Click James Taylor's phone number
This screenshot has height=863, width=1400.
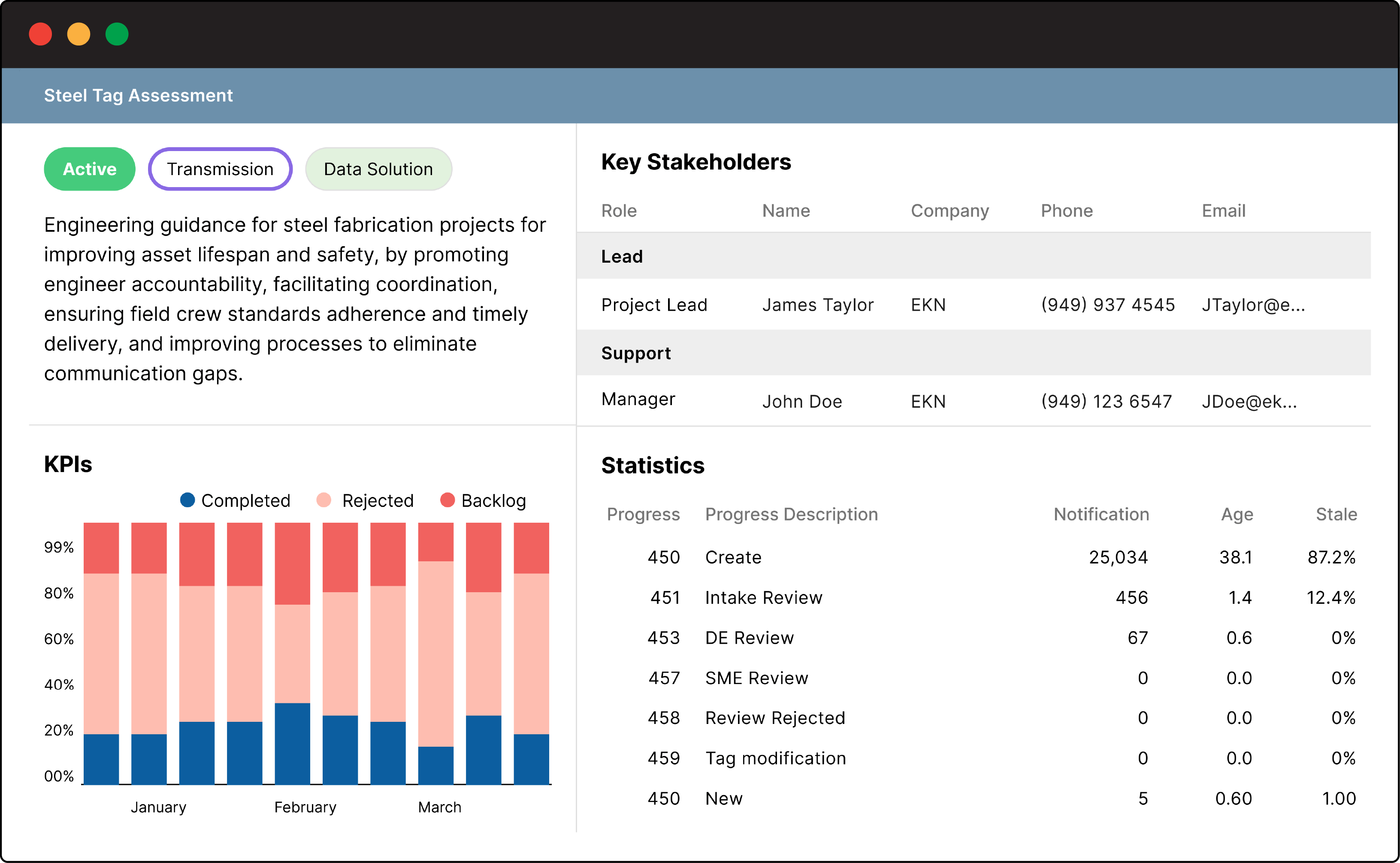[x=1107, y=305]
